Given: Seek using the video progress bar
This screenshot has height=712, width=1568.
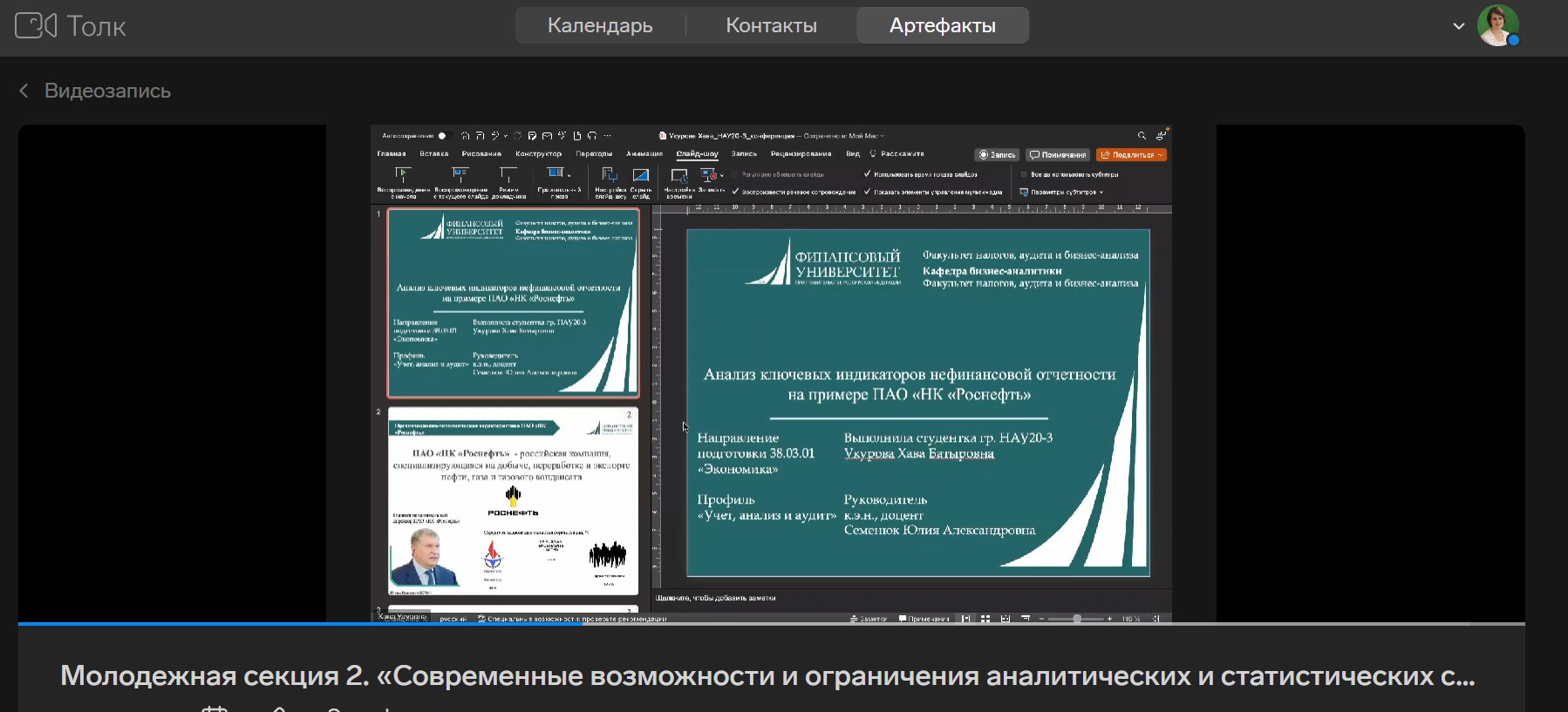Looking at the screenshot, I should click(x=772, y=624).
